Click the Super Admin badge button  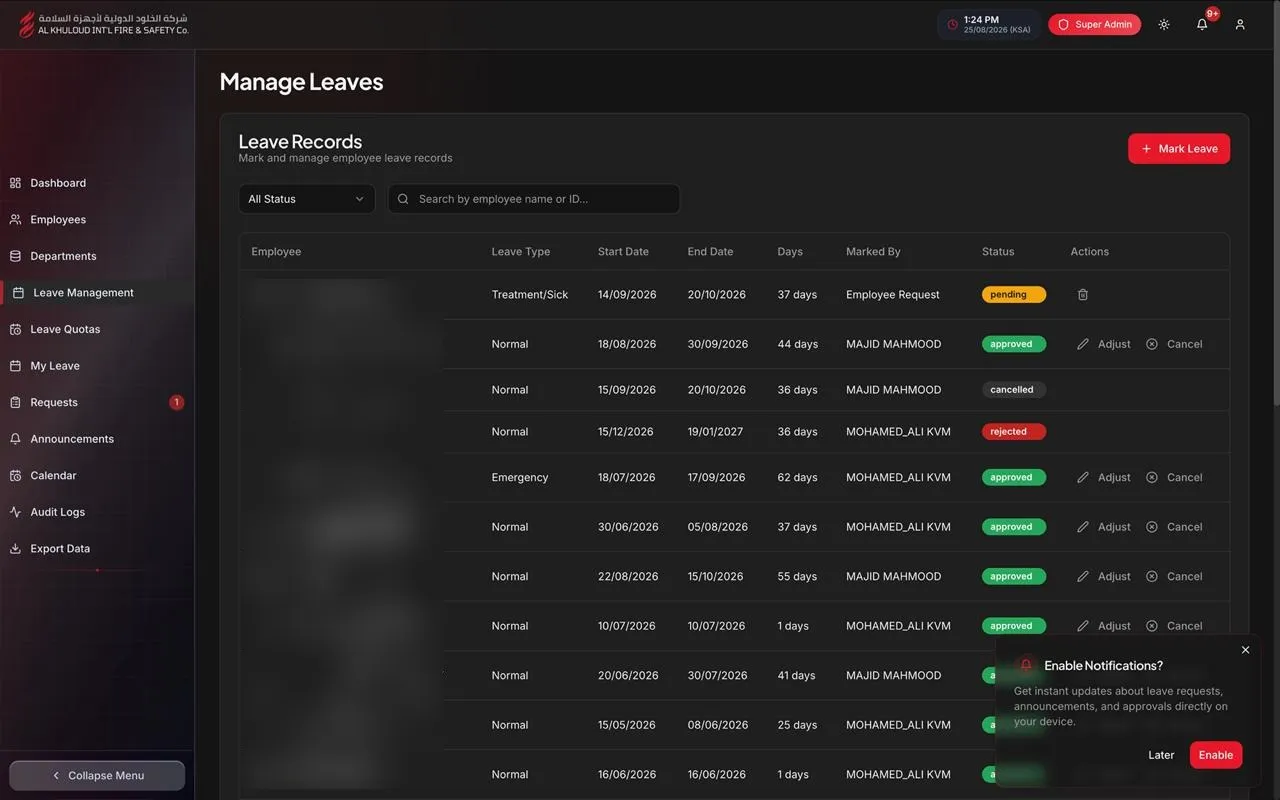(1094, 24)
